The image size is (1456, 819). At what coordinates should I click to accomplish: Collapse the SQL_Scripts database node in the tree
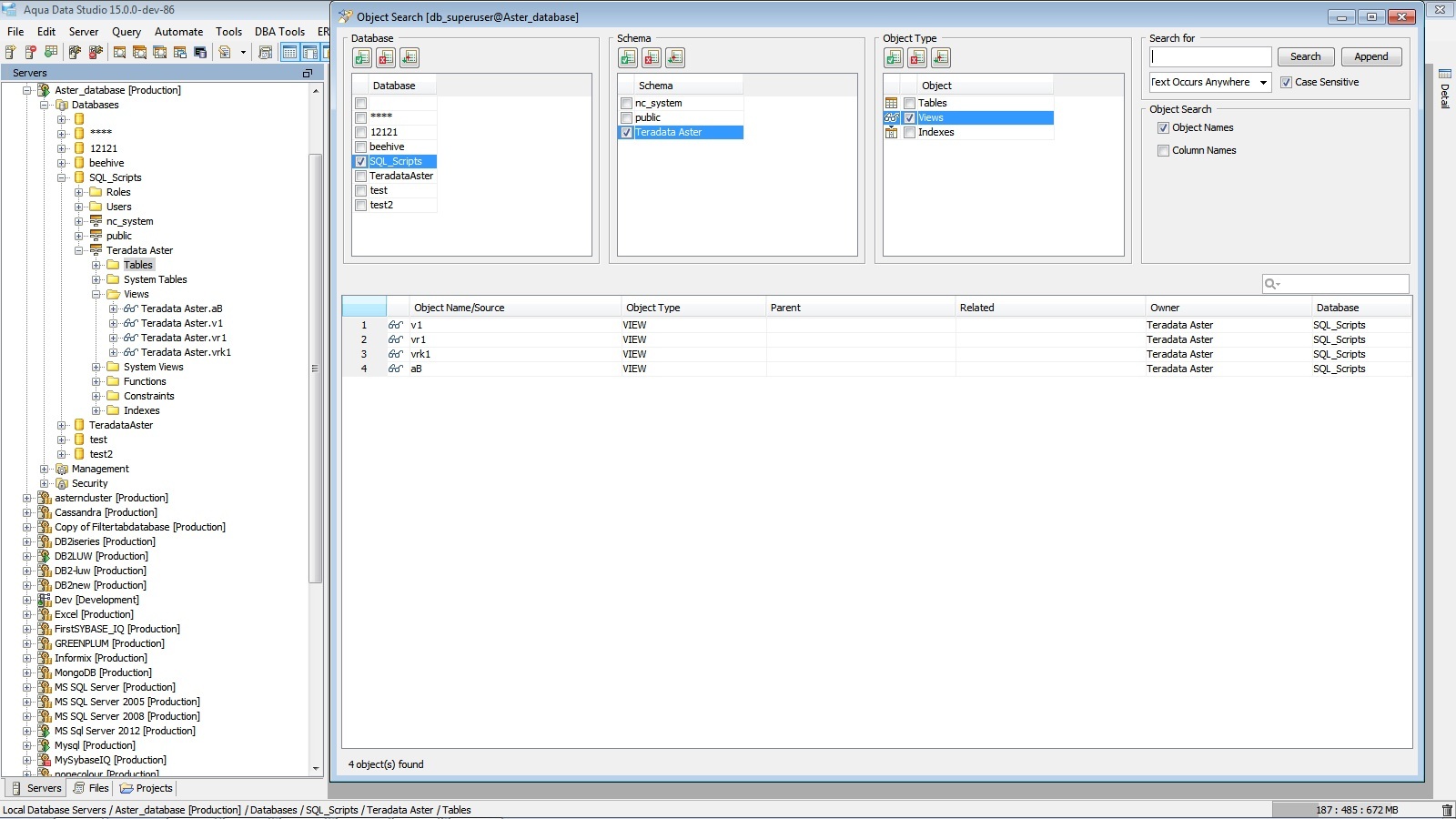(62, 177)
